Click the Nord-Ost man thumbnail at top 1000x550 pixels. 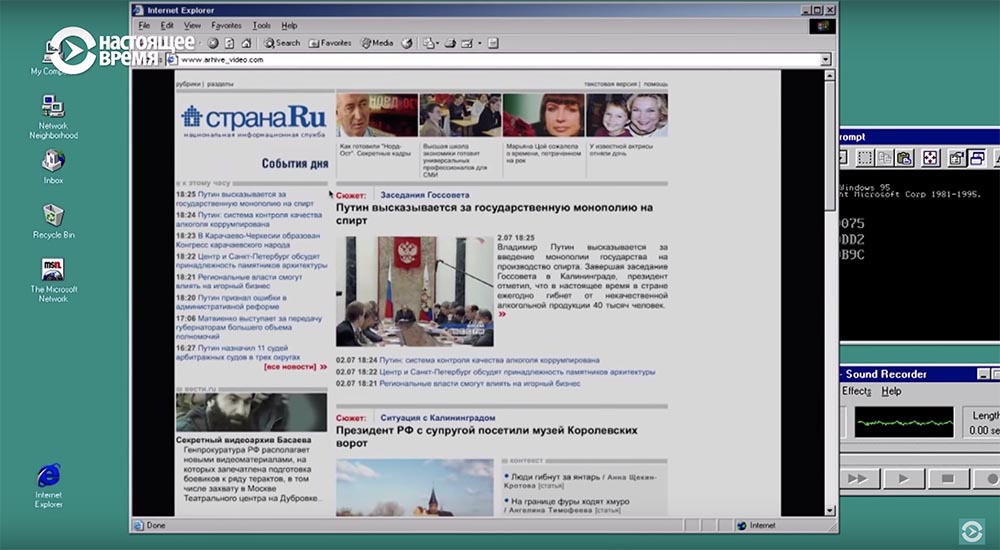coord(377,115)
